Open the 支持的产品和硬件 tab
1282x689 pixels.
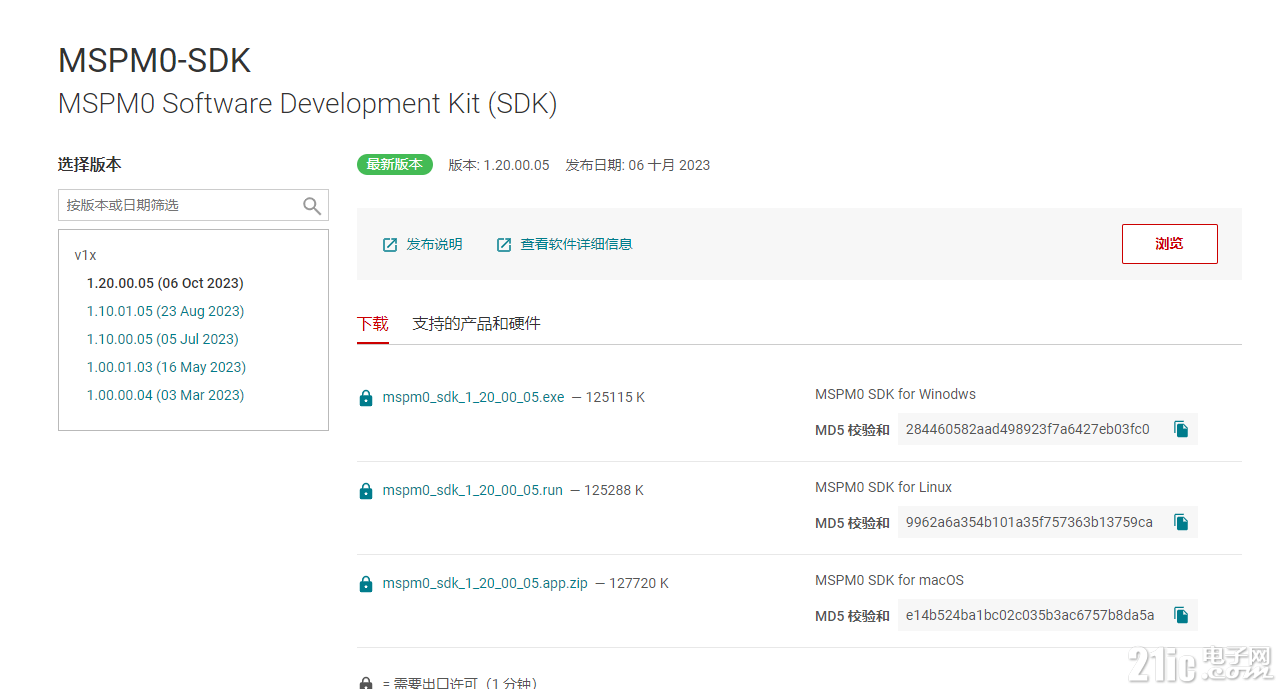pos(476,324)
